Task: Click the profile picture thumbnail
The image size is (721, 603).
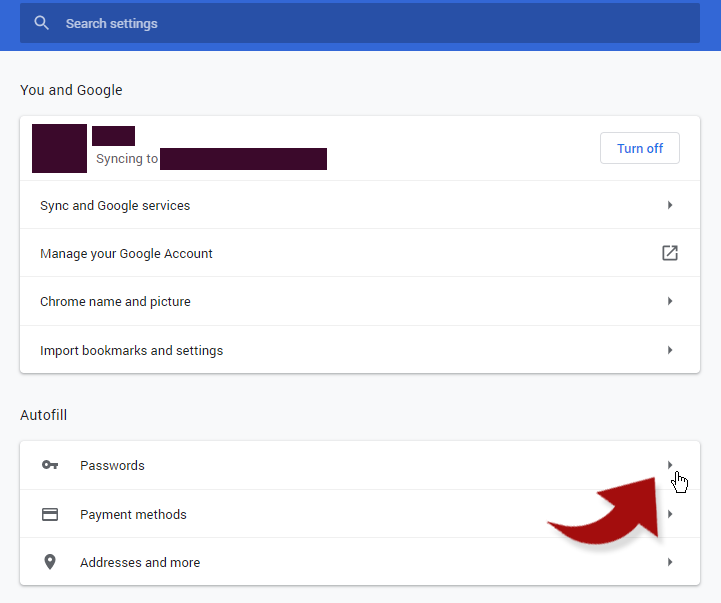Action: coord(59,148)
